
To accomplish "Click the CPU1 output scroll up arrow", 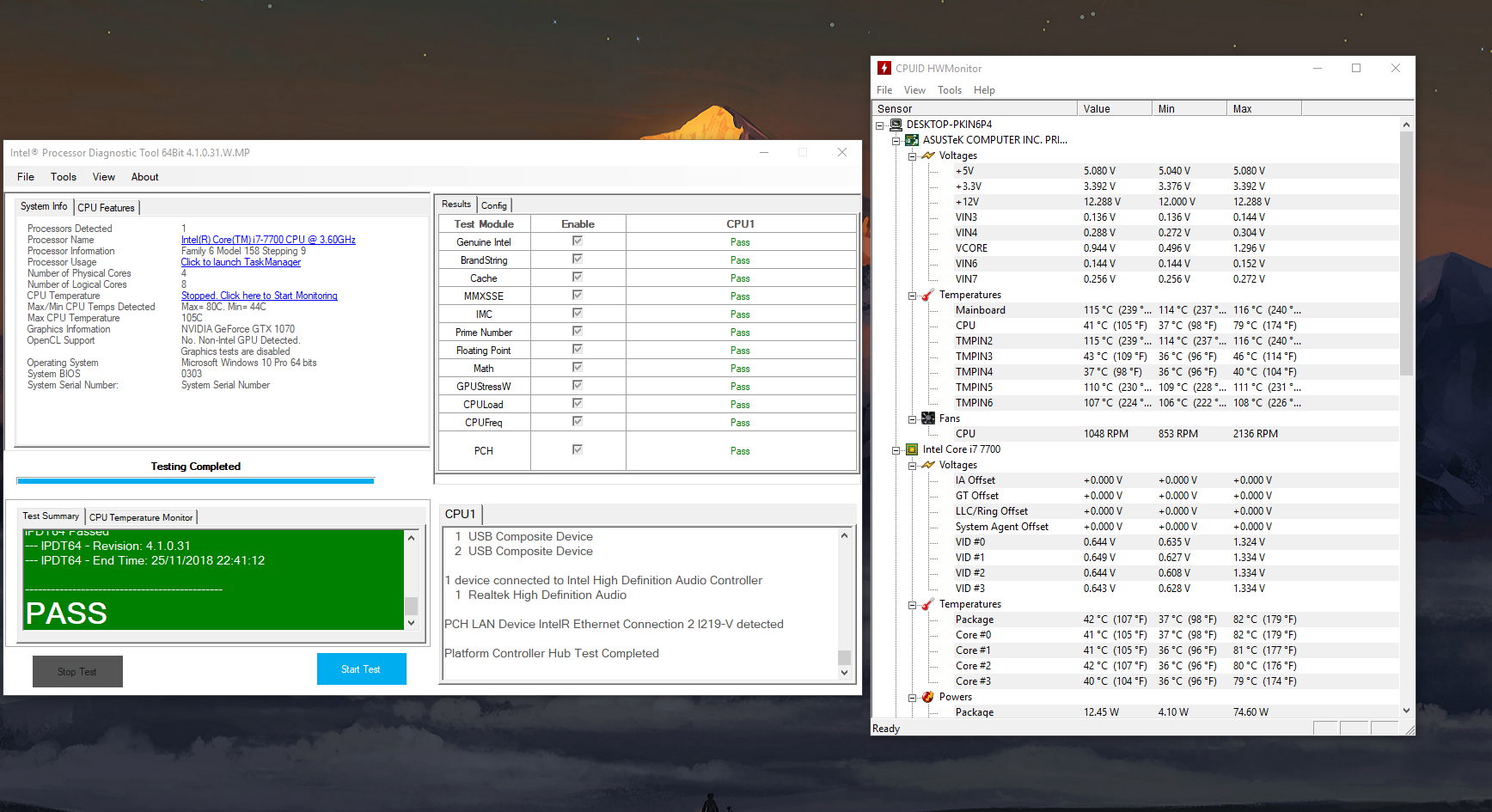I will click(844, 535).
